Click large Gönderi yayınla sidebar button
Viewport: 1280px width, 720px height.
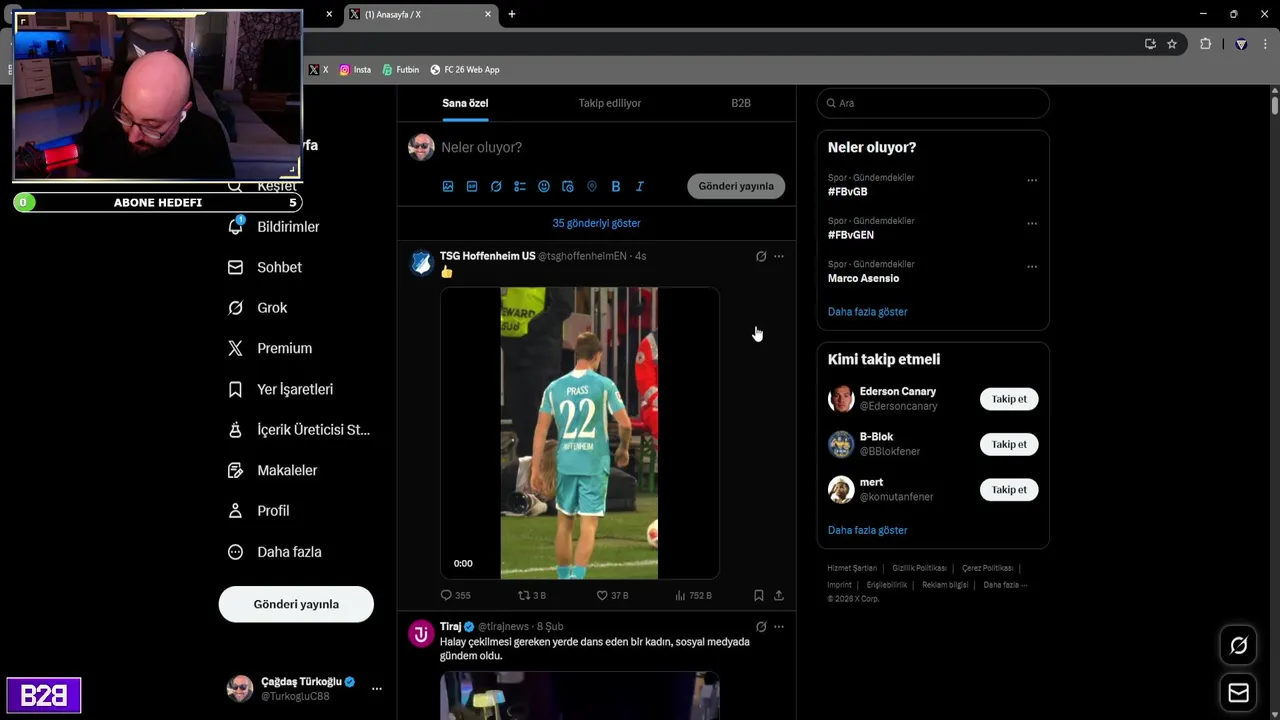point(296,604)
